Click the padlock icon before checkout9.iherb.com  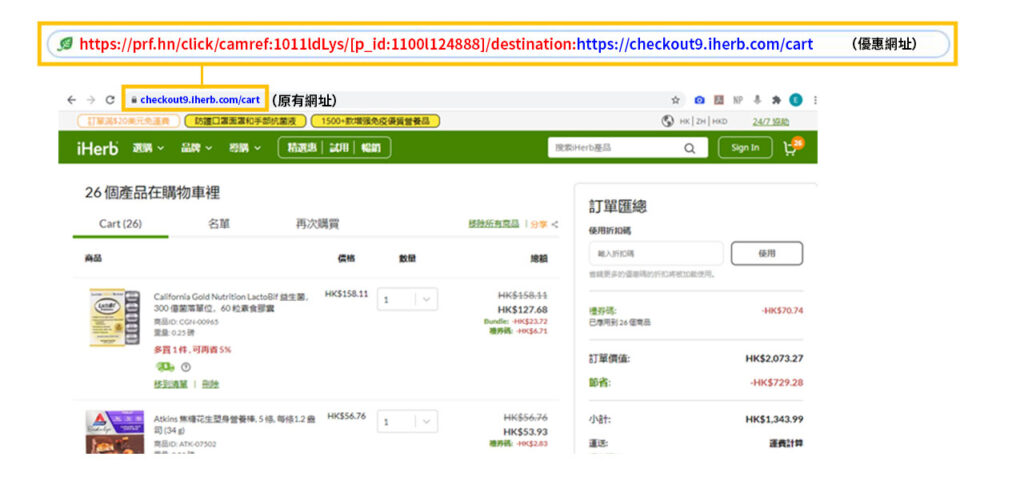133,101
